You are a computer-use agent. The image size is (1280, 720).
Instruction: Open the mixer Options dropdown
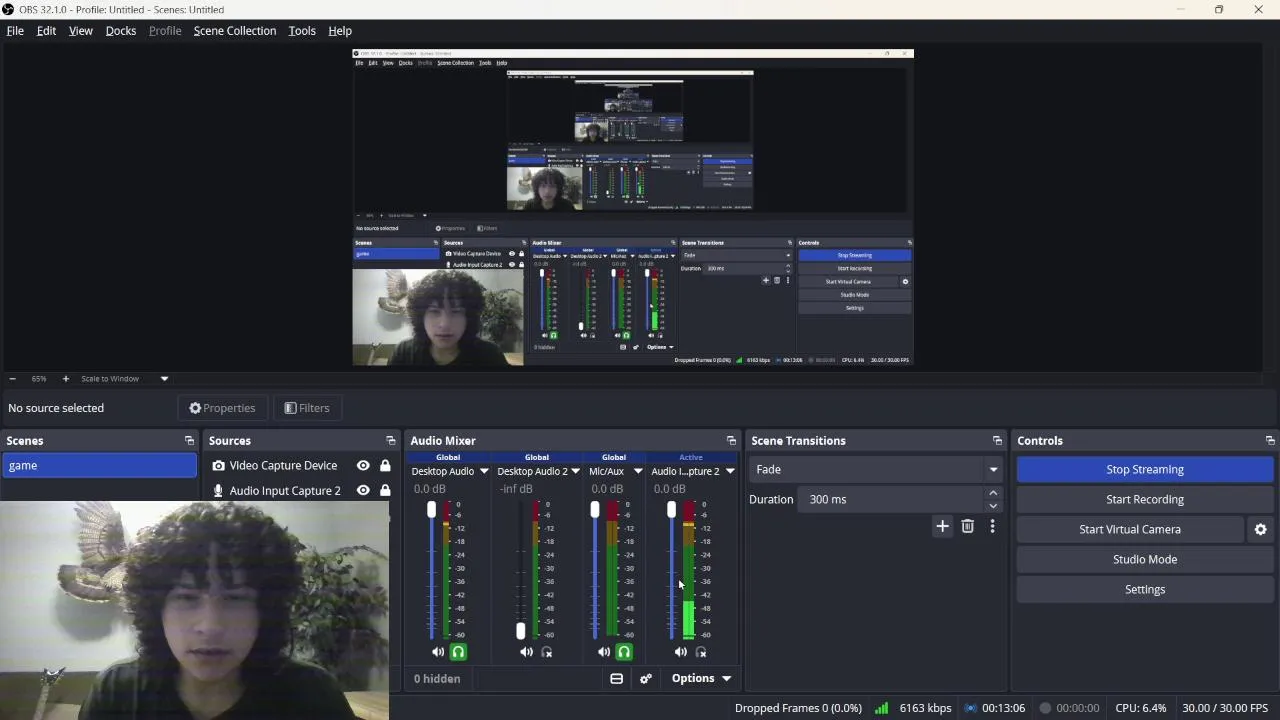coord(701,679)
